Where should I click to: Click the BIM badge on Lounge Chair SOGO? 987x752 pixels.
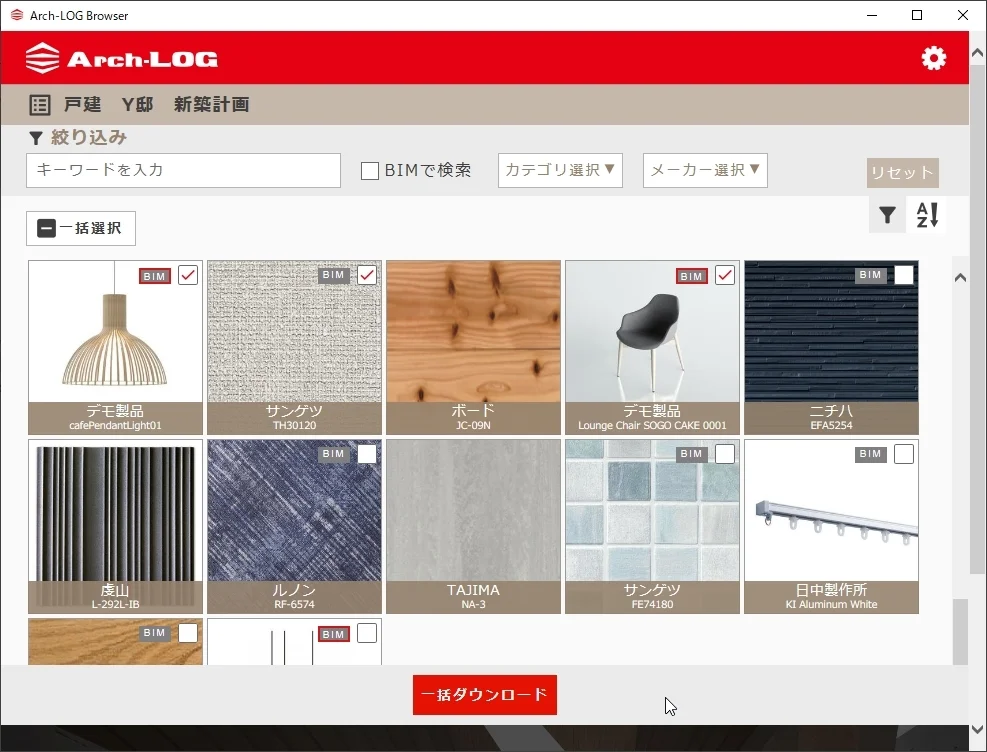coord(691,276)
